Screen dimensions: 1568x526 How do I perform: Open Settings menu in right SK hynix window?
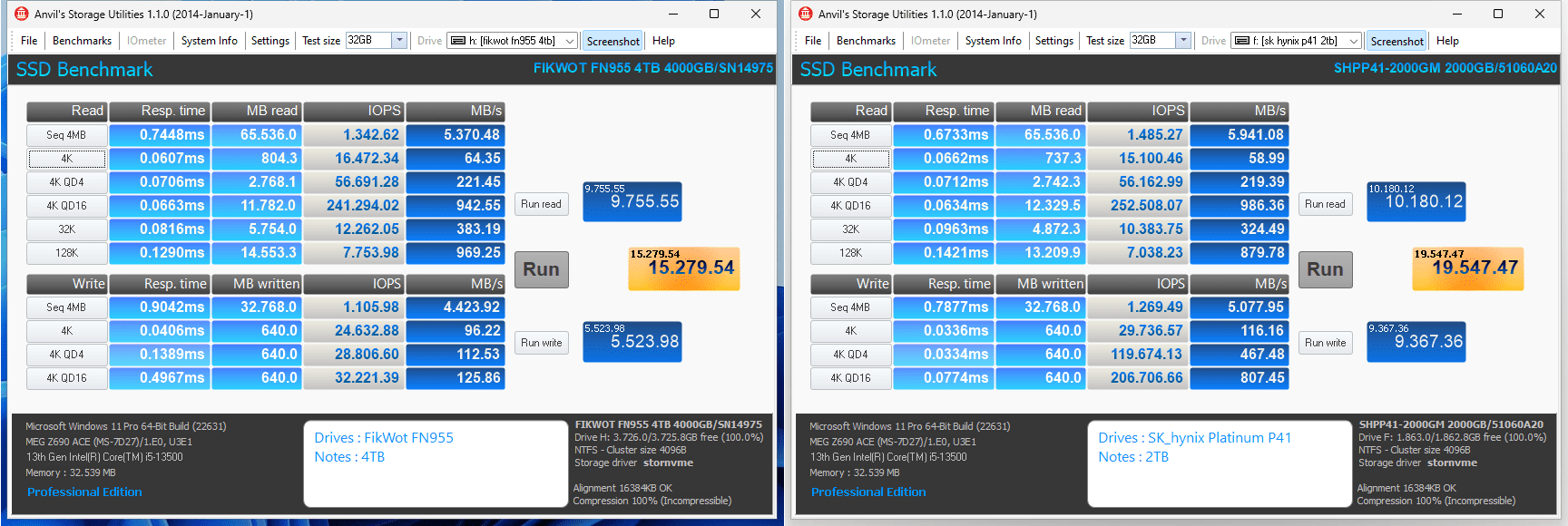tap(1054, 41)
